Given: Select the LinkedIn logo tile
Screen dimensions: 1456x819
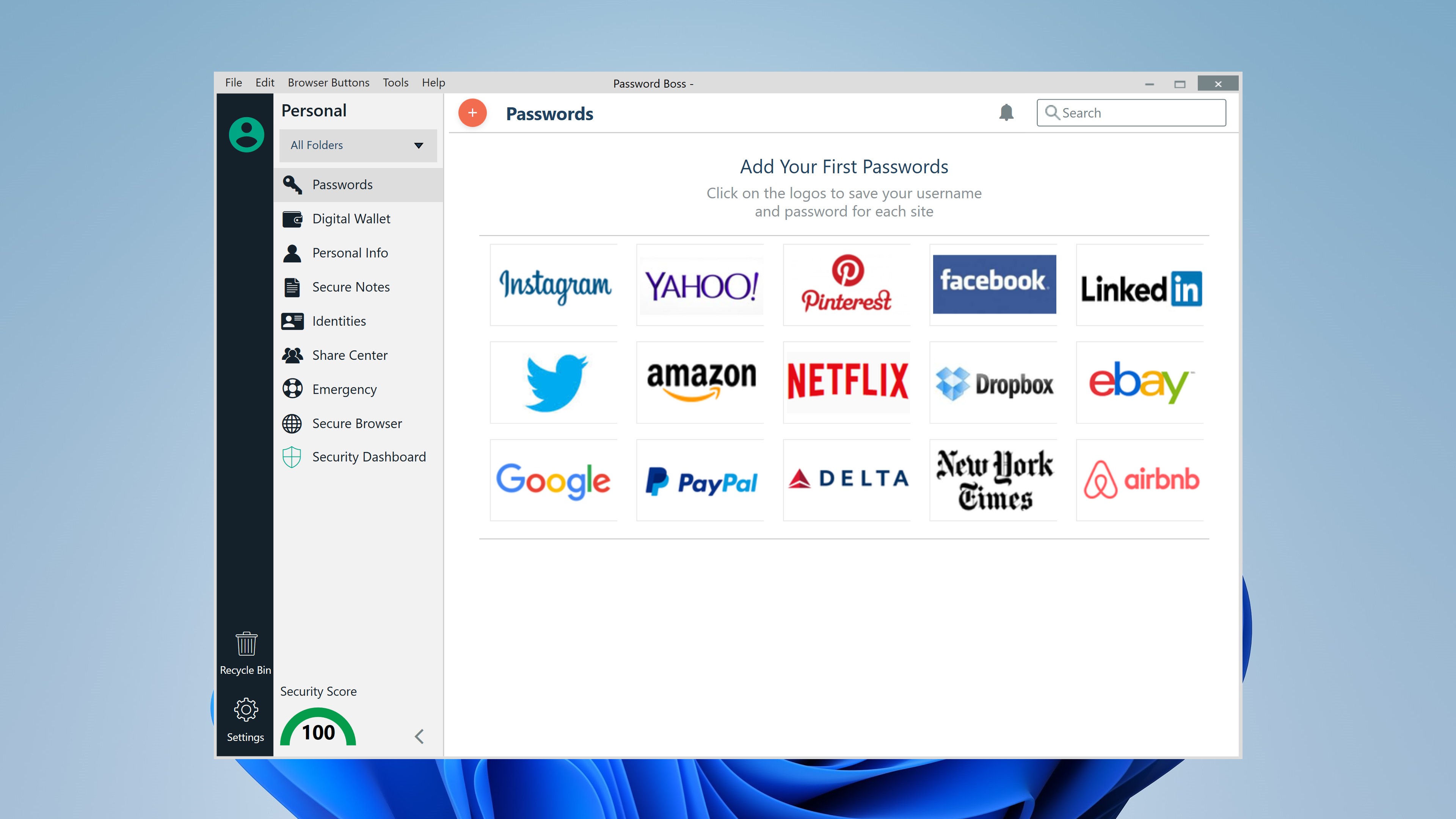Looking at the screenshot, I should [1140, 285].
